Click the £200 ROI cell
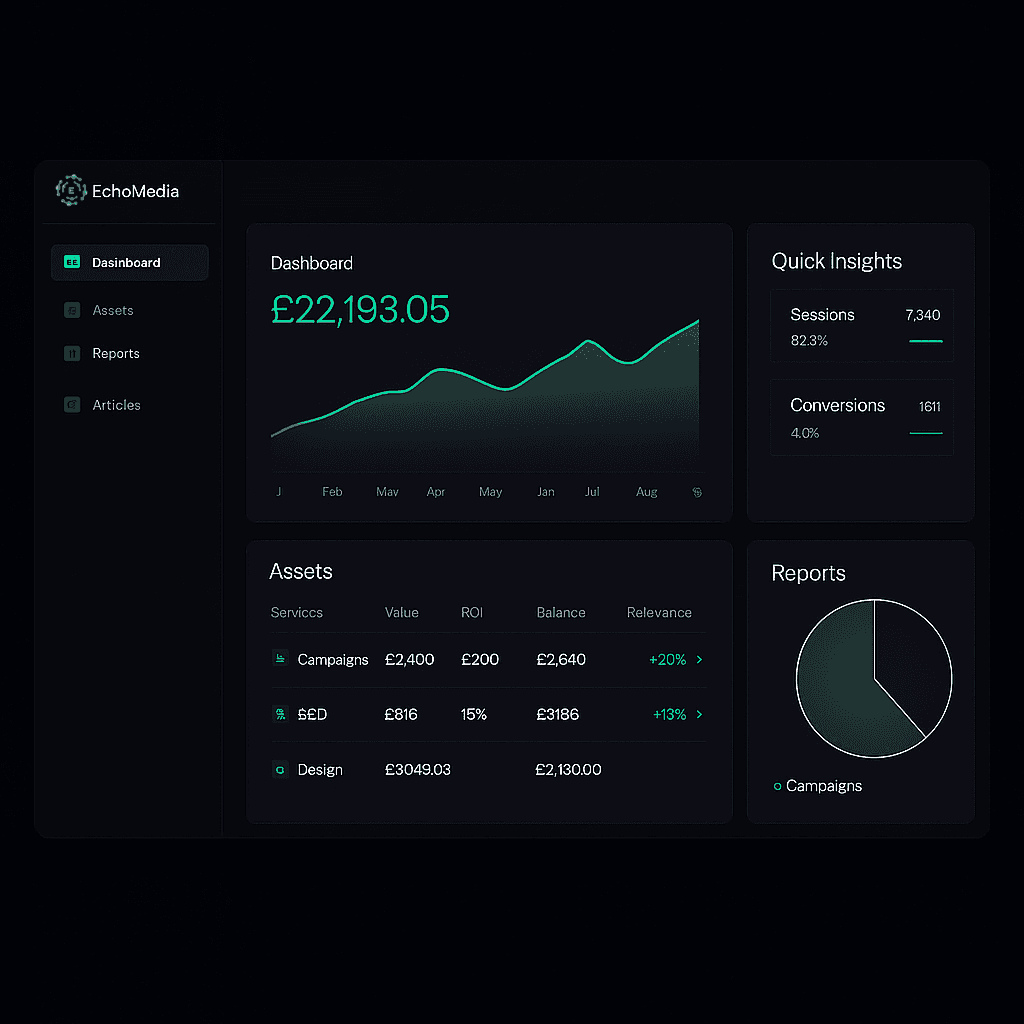Screen dimensions: 1024x1024 click(x=480, y=660)
